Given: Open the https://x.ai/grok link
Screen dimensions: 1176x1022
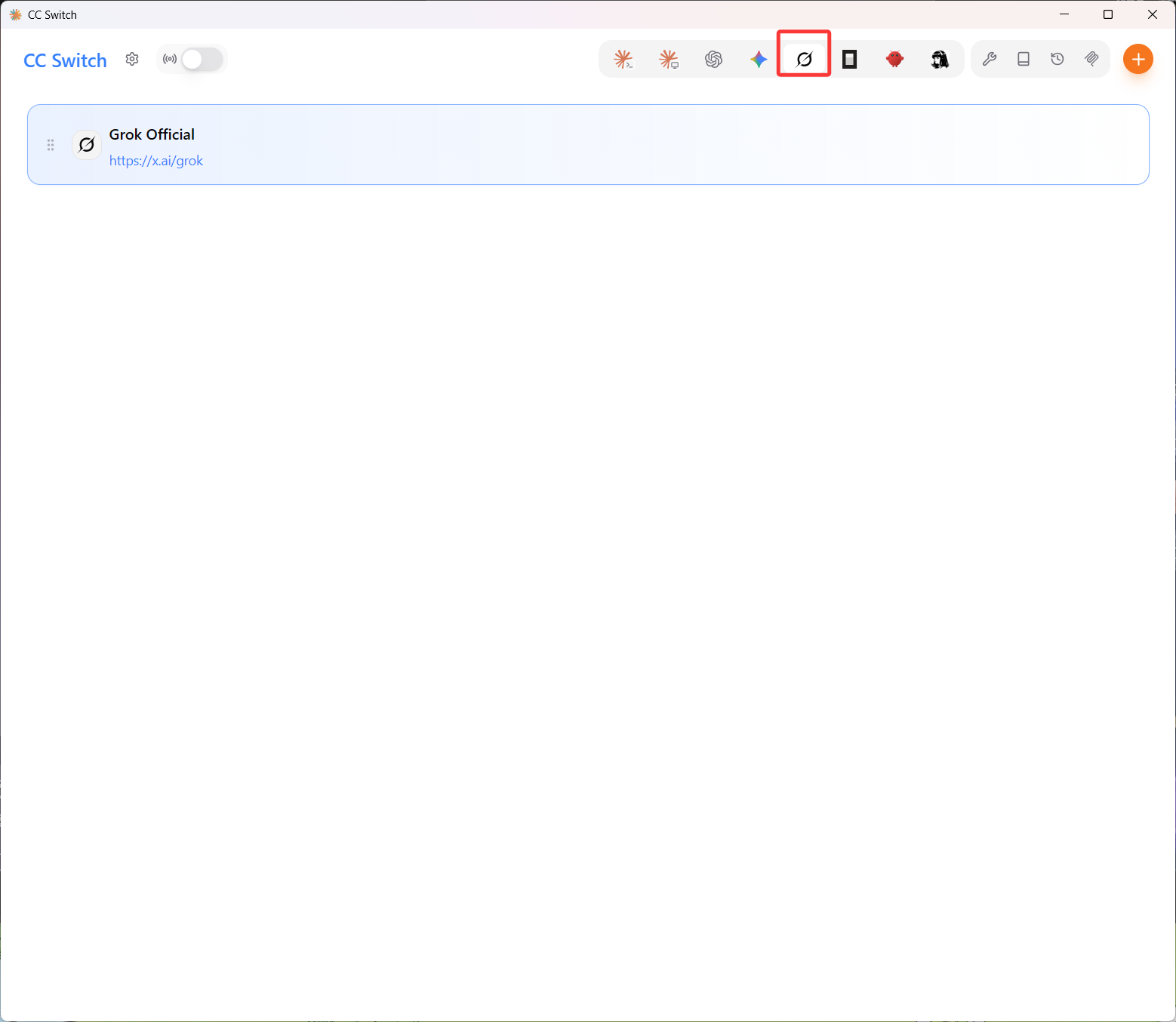Looking at the screenshot, I should pyautogui.click(x=156, y=161).
